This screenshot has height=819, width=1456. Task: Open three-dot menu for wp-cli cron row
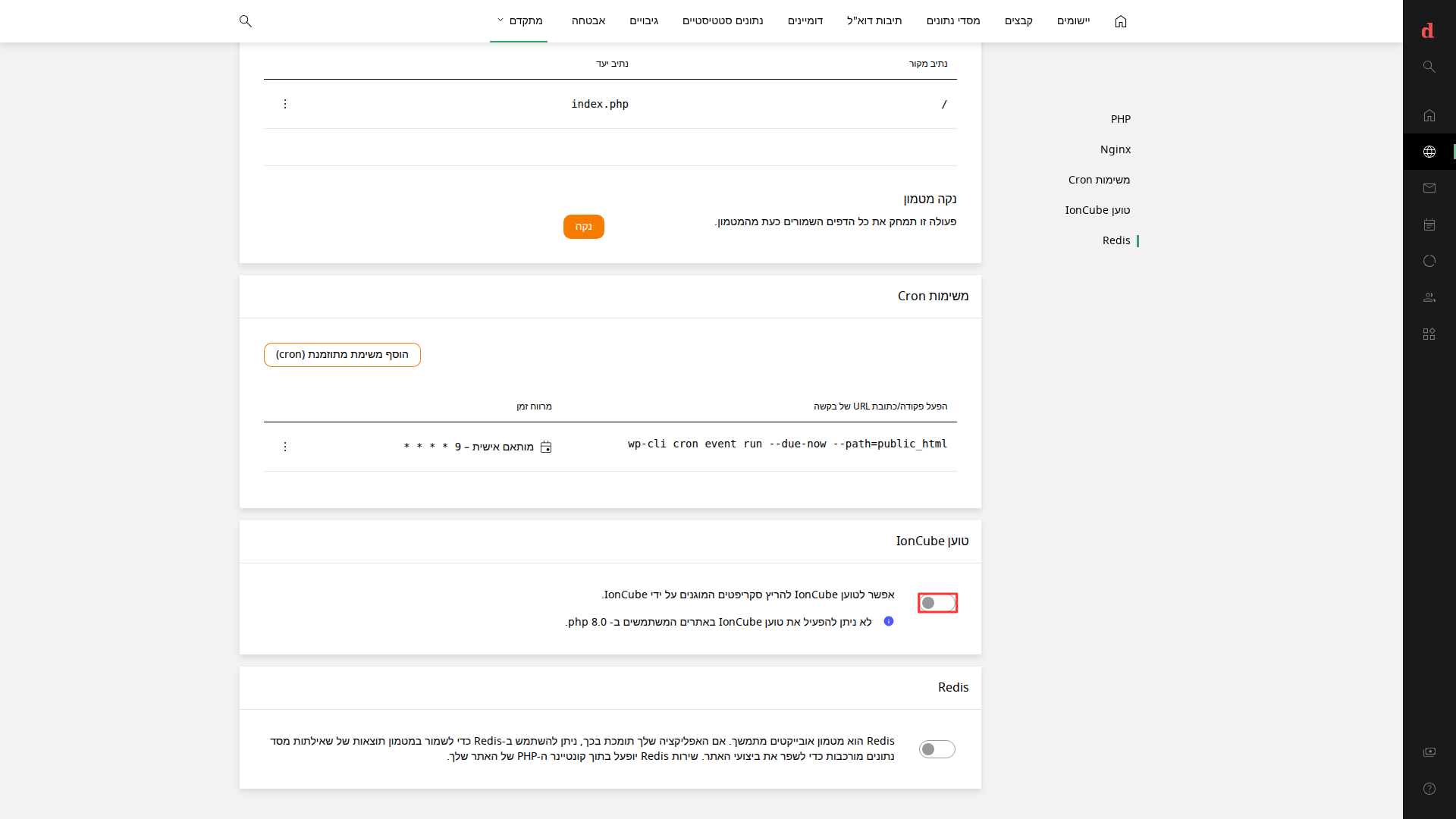[x=285, y=447]
